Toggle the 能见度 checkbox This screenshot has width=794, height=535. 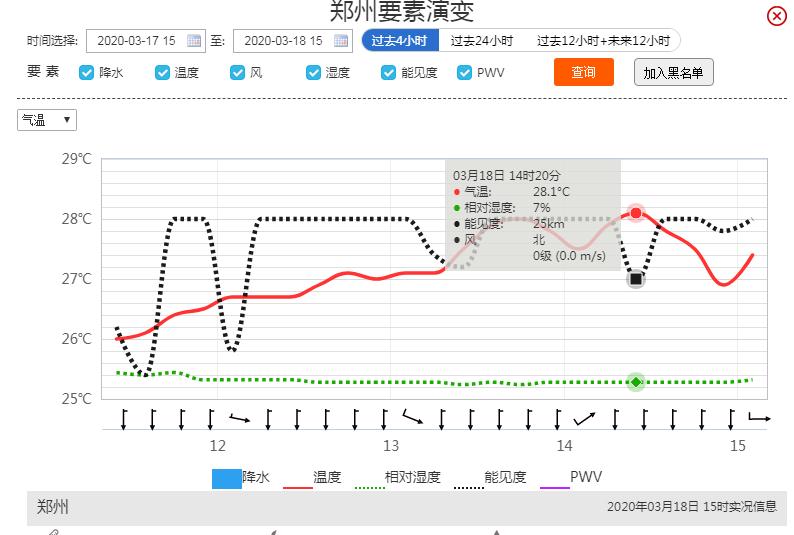click(388, 72)
